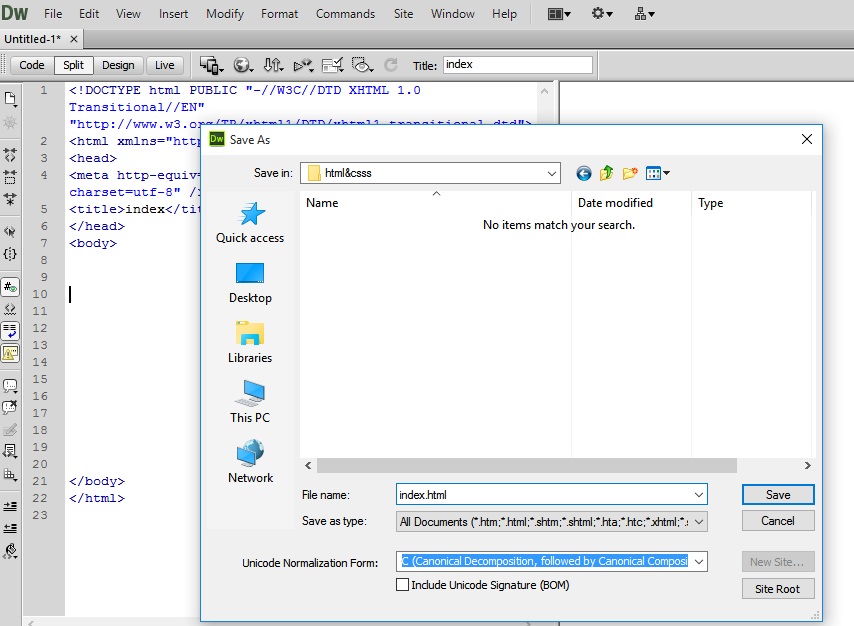Click the Show Code Navigator wheel icon
This screenshot has height=626, width=854.
tap(10, 123)
